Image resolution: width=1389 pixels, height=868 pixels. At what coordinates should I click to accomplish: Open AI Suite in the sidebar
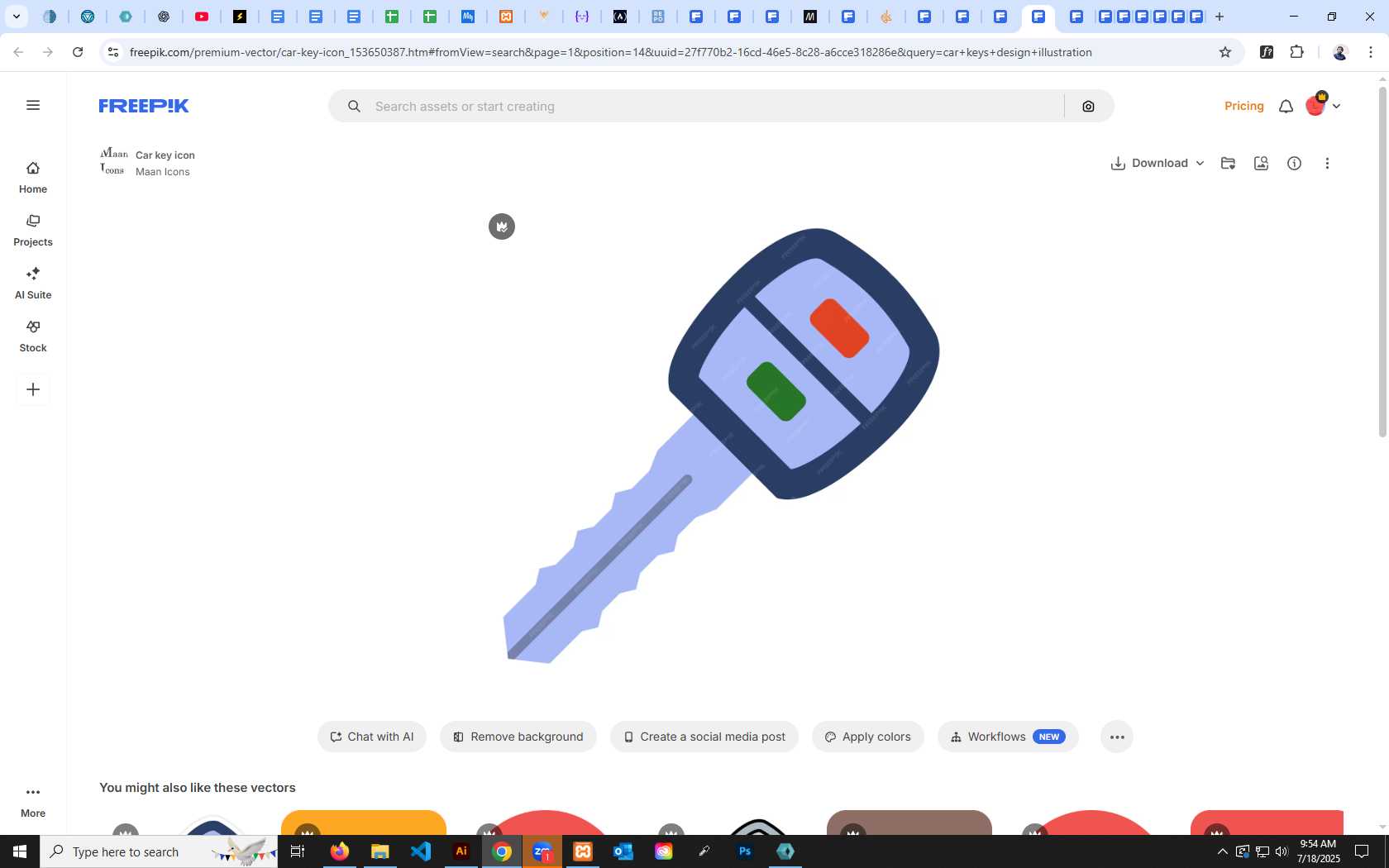(33, 284)
